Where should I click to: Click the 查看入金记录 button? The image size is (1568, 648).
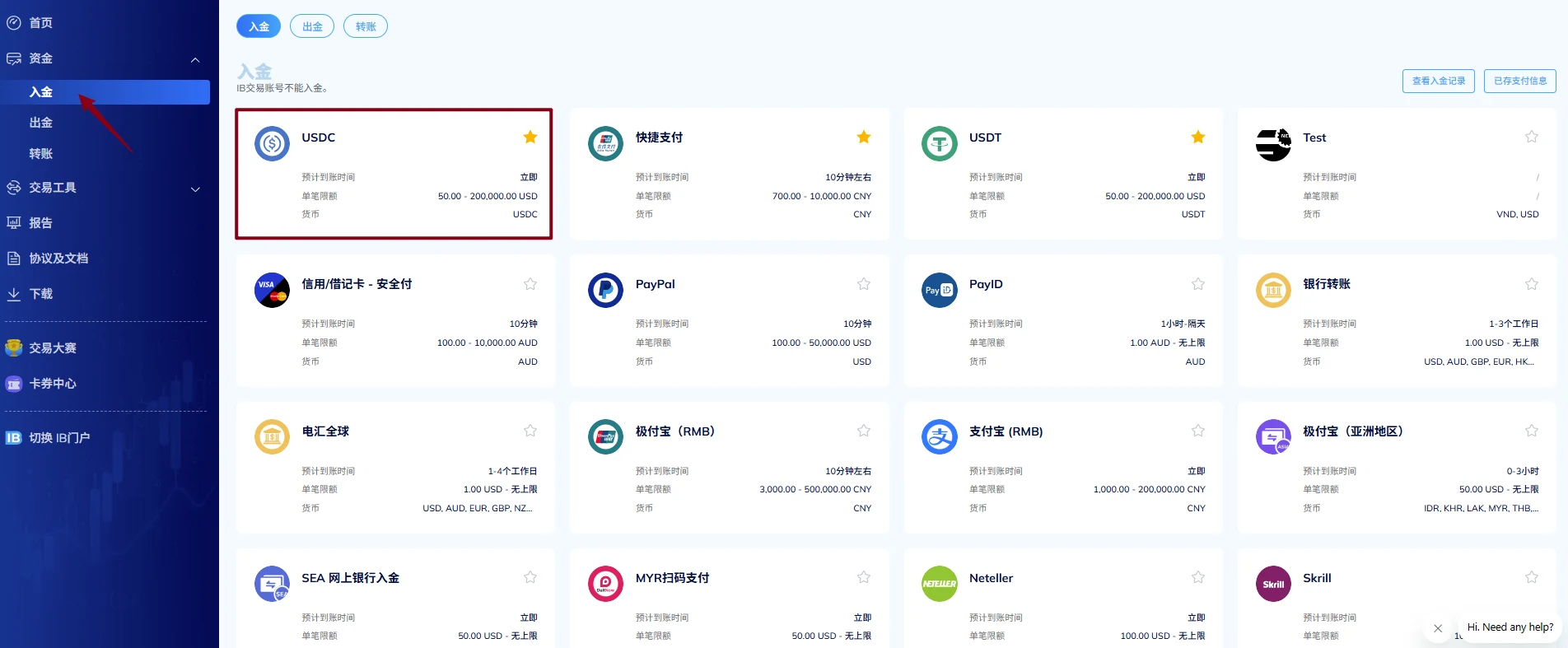coord(1439,81)
